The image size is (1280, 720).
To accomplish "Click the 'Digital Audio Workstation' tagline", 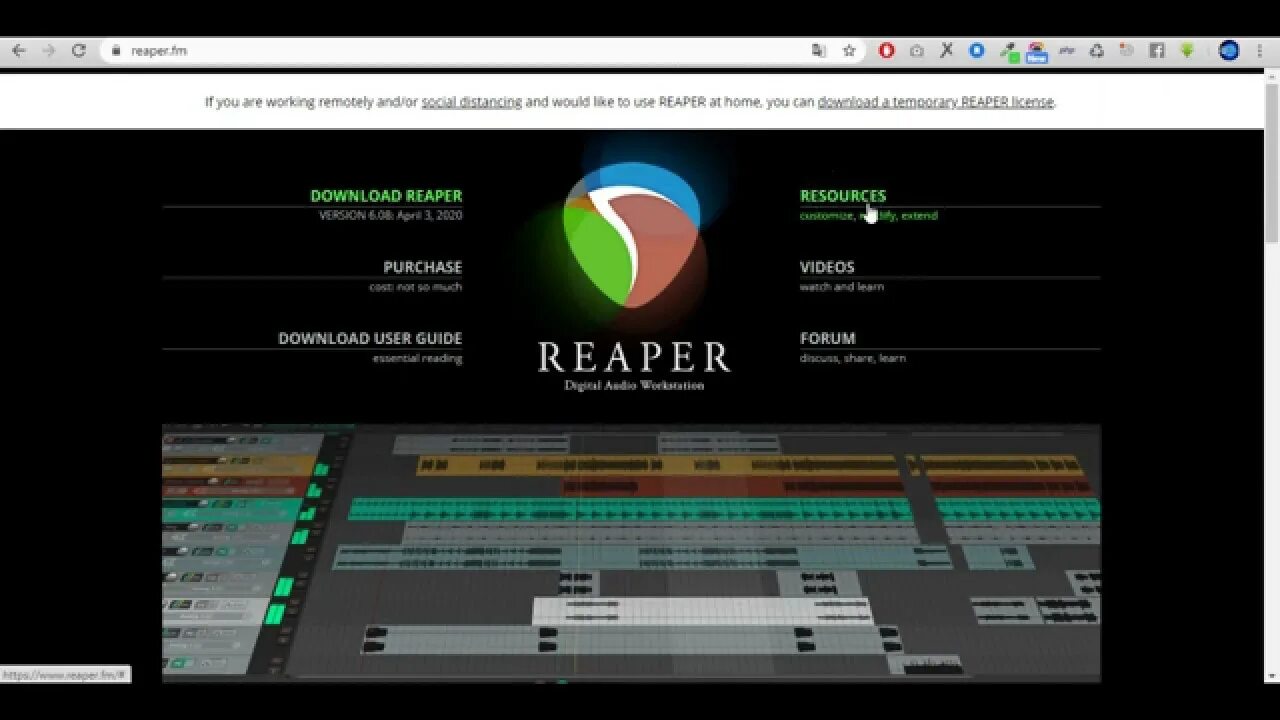I will [634, 385].
